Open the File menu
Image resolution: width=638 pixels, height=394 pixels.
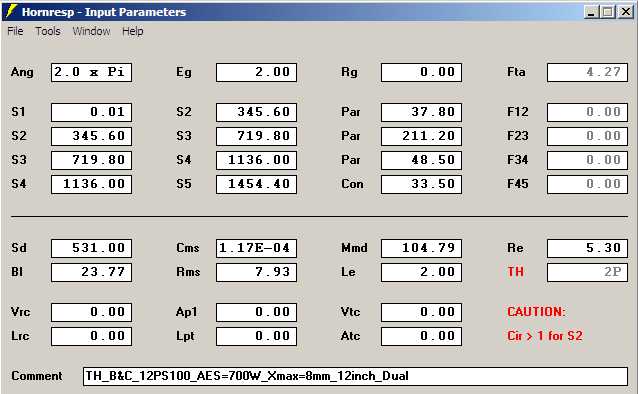pyautogui.click(x=15, y=31)
